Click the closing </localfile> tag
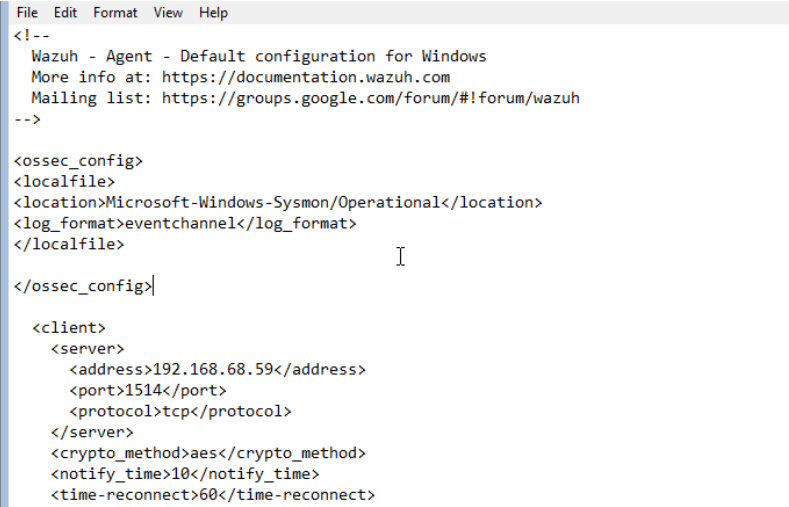This screenshot has width=789, height=507. pyautogui.click(x=69, y=244)
